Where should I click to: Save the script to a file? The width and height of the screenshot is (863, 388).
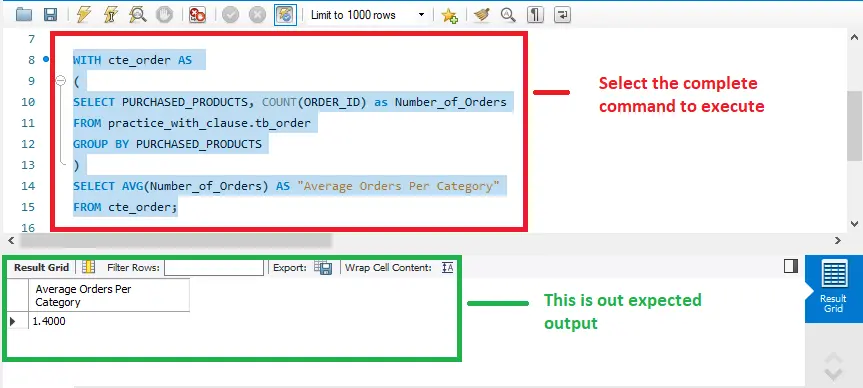tap(51, 14)
